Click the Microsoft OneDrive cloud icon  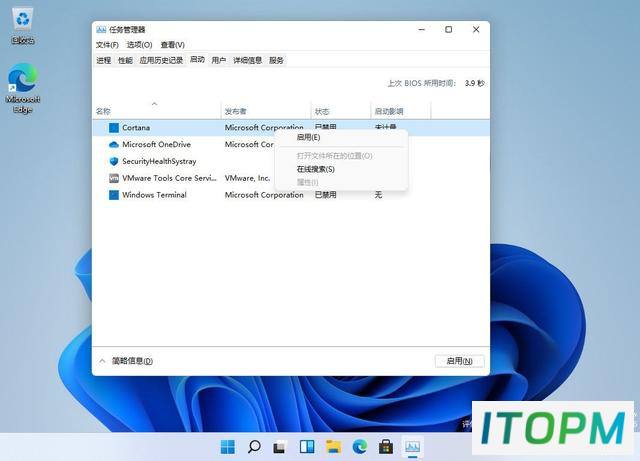[x=114, y=145]
